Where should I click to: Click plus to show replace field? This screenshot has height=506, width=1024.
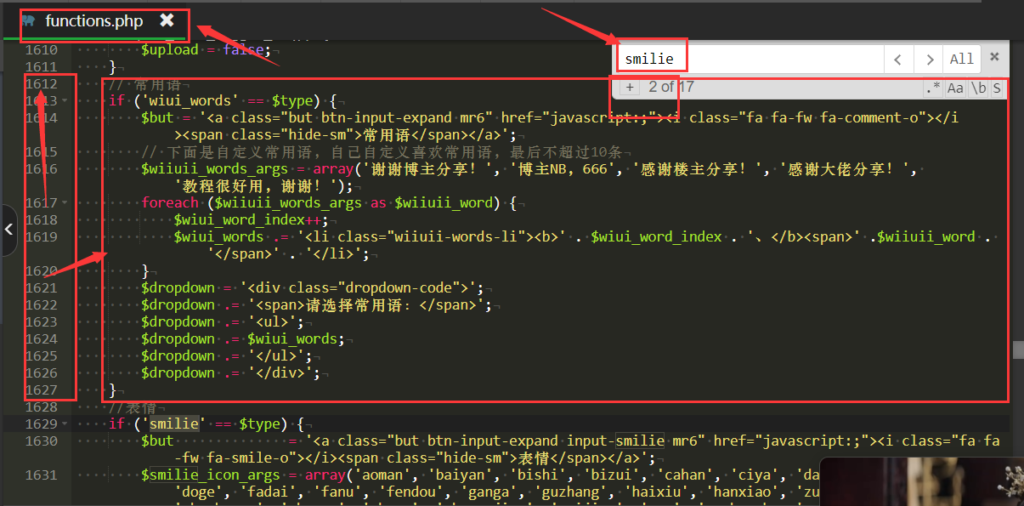[x=630, y=88]
